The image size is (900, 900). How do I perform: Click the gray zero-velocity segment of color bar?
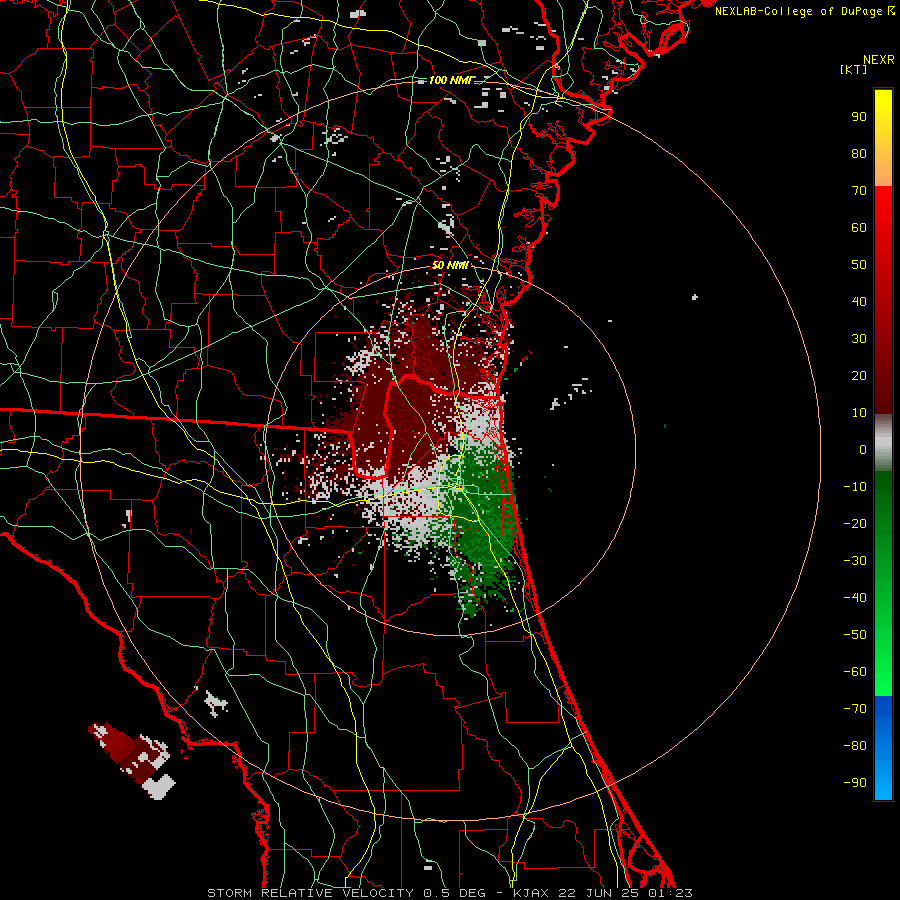883,443
